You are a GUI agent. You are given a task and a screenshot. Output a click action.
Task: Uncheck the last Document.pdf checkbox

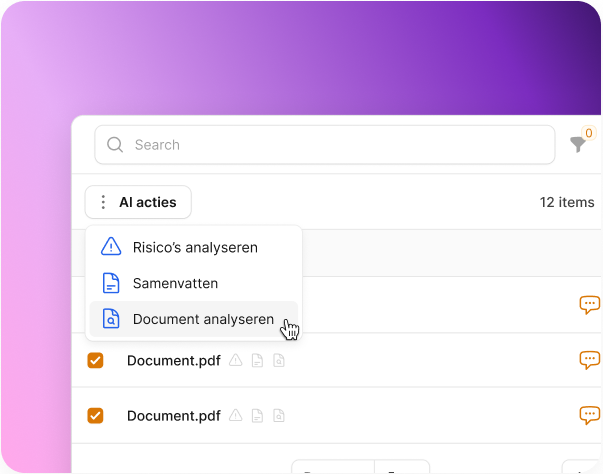point(95,416)
